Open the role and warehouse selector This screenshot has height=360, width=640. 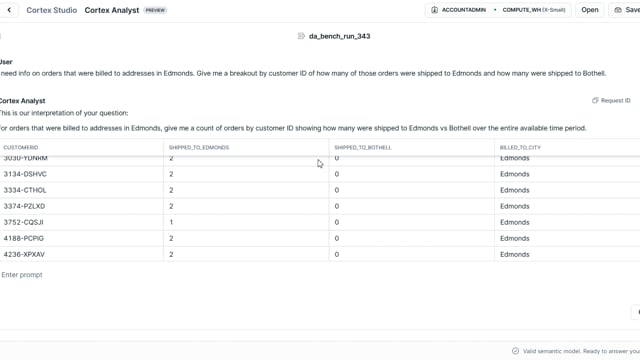click(x=498, y=10)
